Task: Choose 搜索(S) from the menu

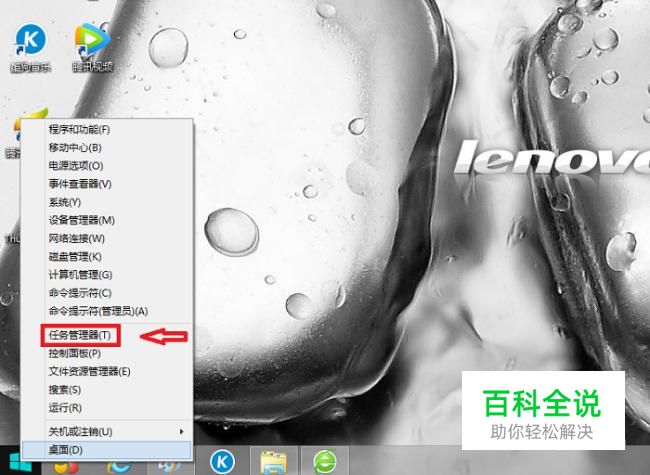Action: [107, 390]
